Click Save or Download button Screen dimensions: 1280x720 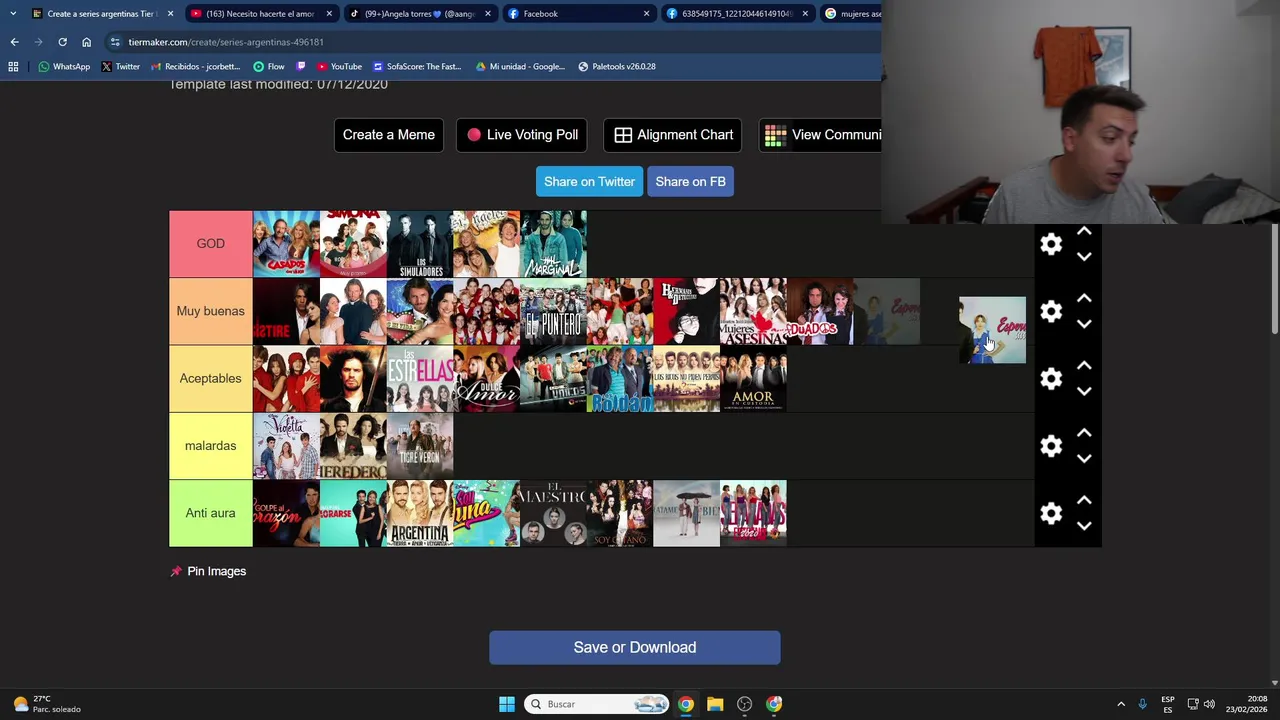635,647
